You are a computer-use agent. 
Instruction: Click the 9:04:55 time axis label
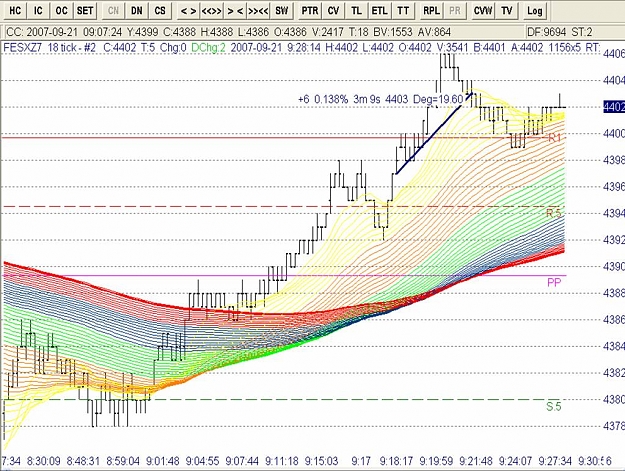pos(202,461)
